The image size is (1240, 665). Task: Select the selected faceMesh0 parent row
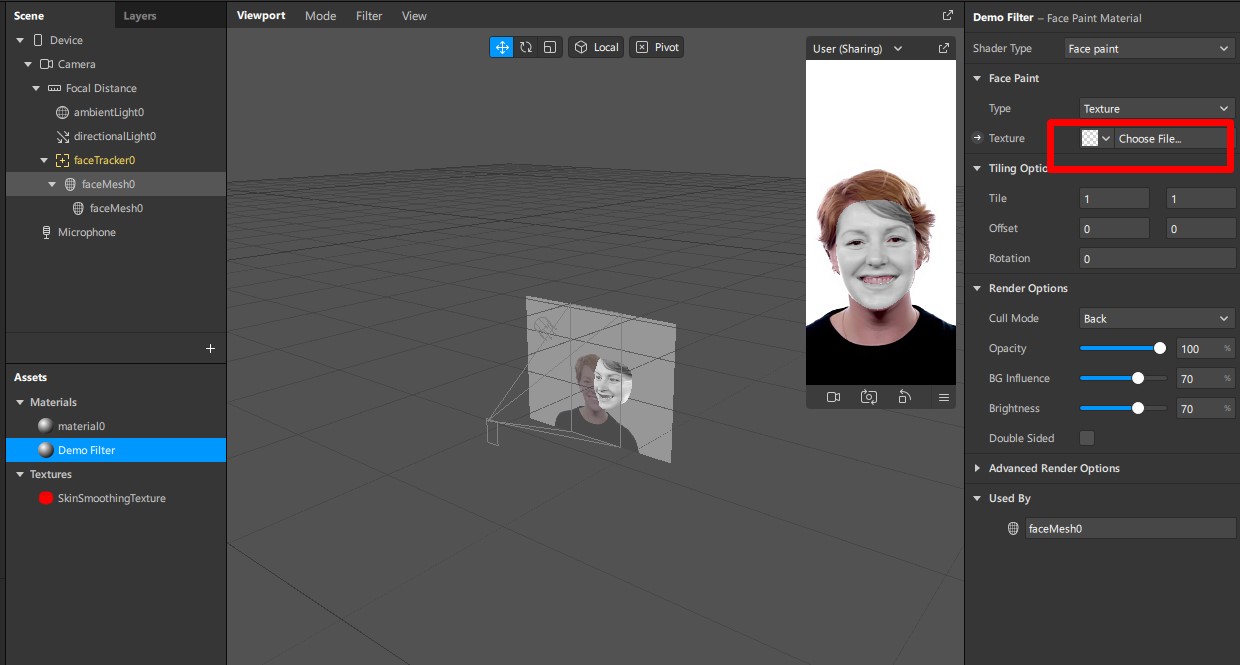coord(116,184)
